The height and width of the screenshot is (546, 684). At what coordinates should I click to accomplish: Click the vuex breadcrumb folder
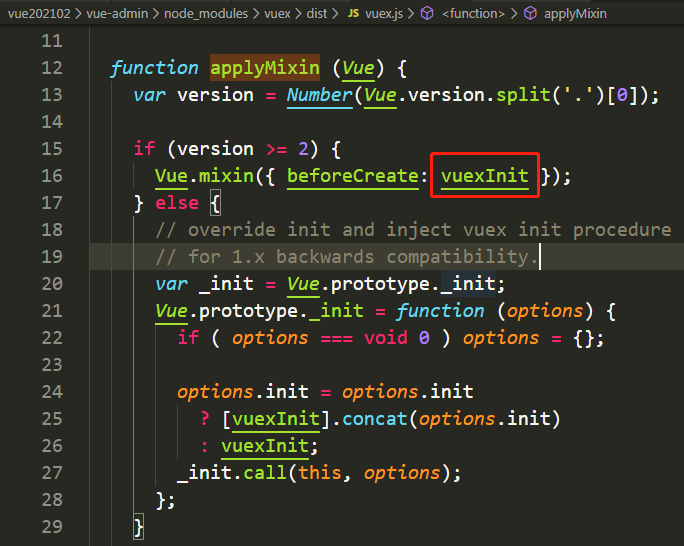tap(277, 14)
